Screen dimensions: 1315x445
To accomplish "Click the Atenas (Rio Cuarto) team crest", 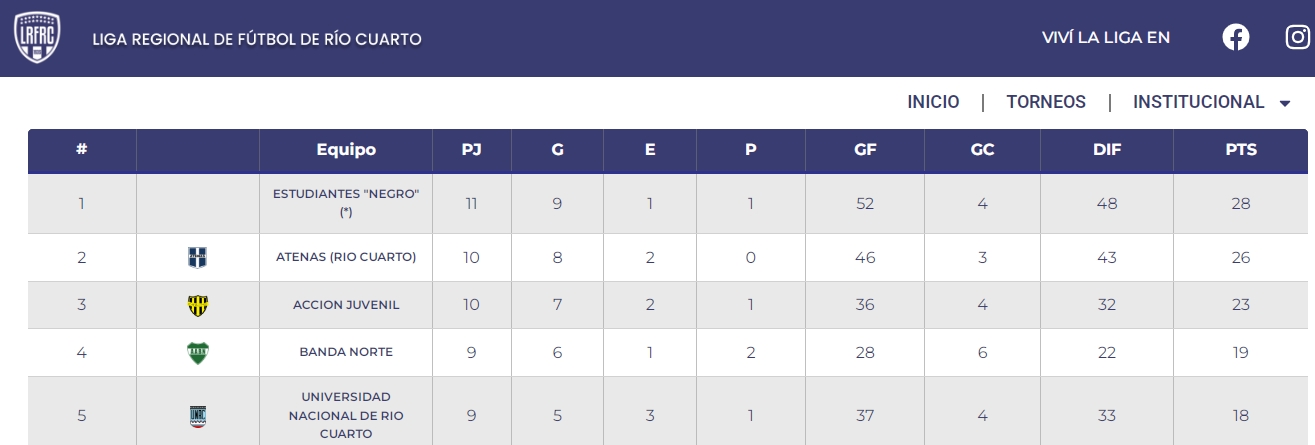I will click(198, 258).
